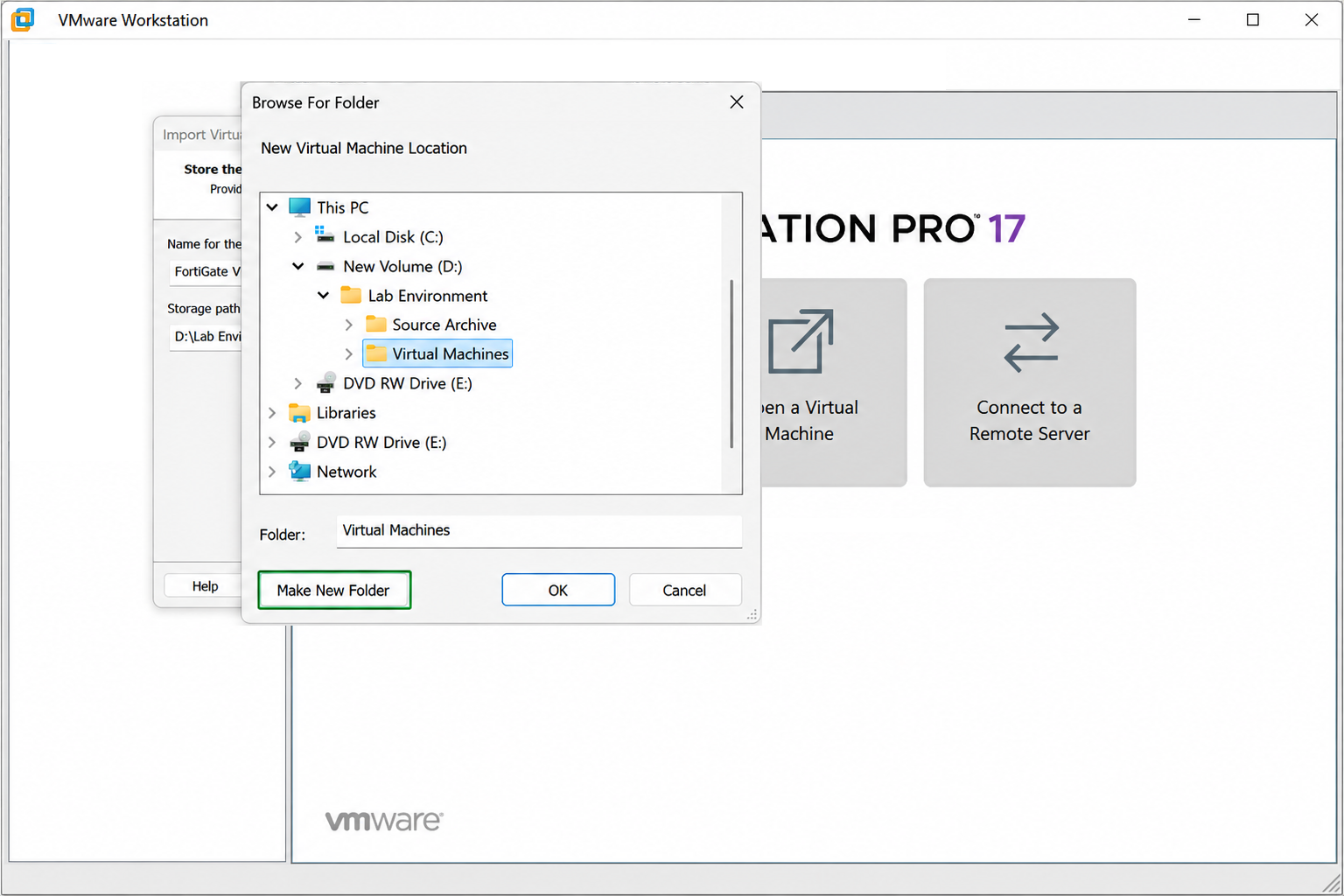Expand the Libraries tree node
The width and height of the screenshot is (1344, 896).
pos(272,413)
